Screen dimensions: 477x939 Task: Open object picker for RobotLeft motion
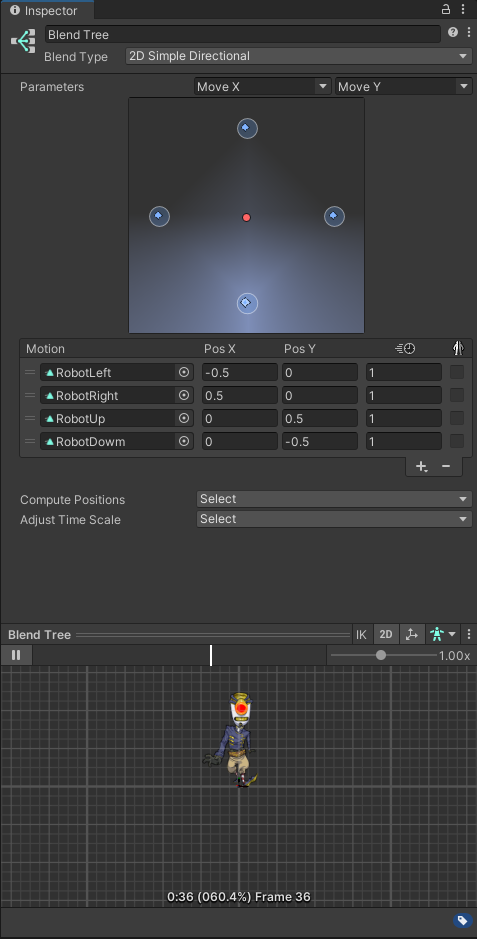tap(184, 372)
